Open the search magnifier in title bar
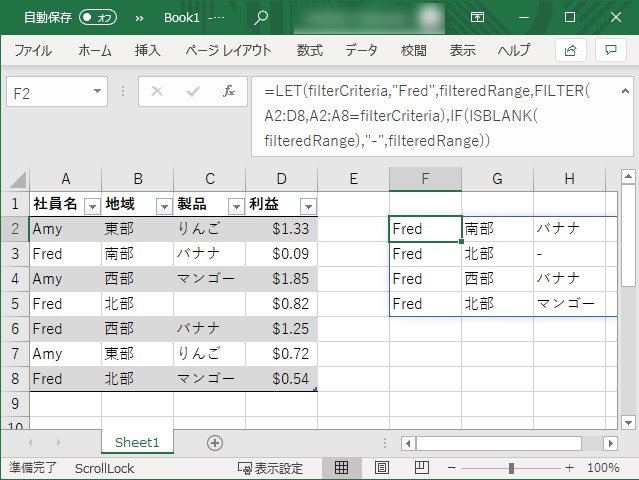This screenshot has height=480, width=639. (x=260, y=18)
